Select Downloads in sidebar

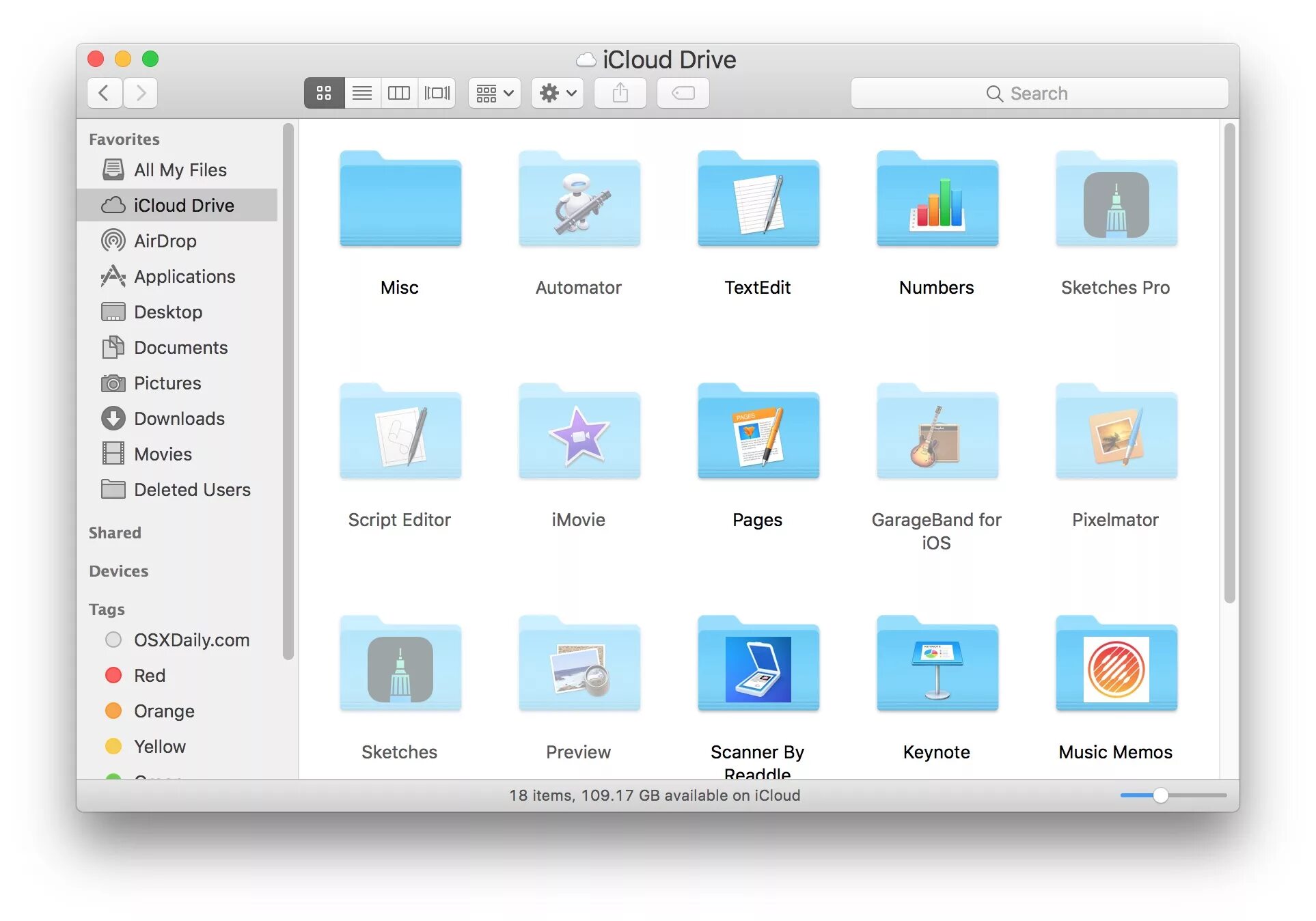[x=178, y=418]
